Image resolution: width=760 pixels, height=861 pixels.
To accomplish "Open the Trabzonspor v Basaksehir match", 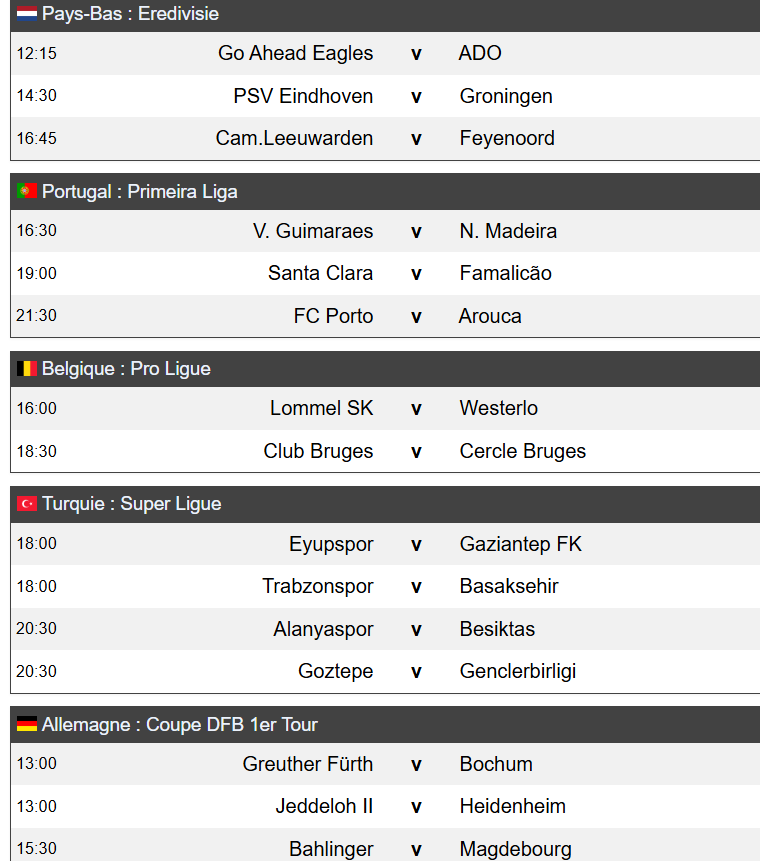I will (385, 586).
